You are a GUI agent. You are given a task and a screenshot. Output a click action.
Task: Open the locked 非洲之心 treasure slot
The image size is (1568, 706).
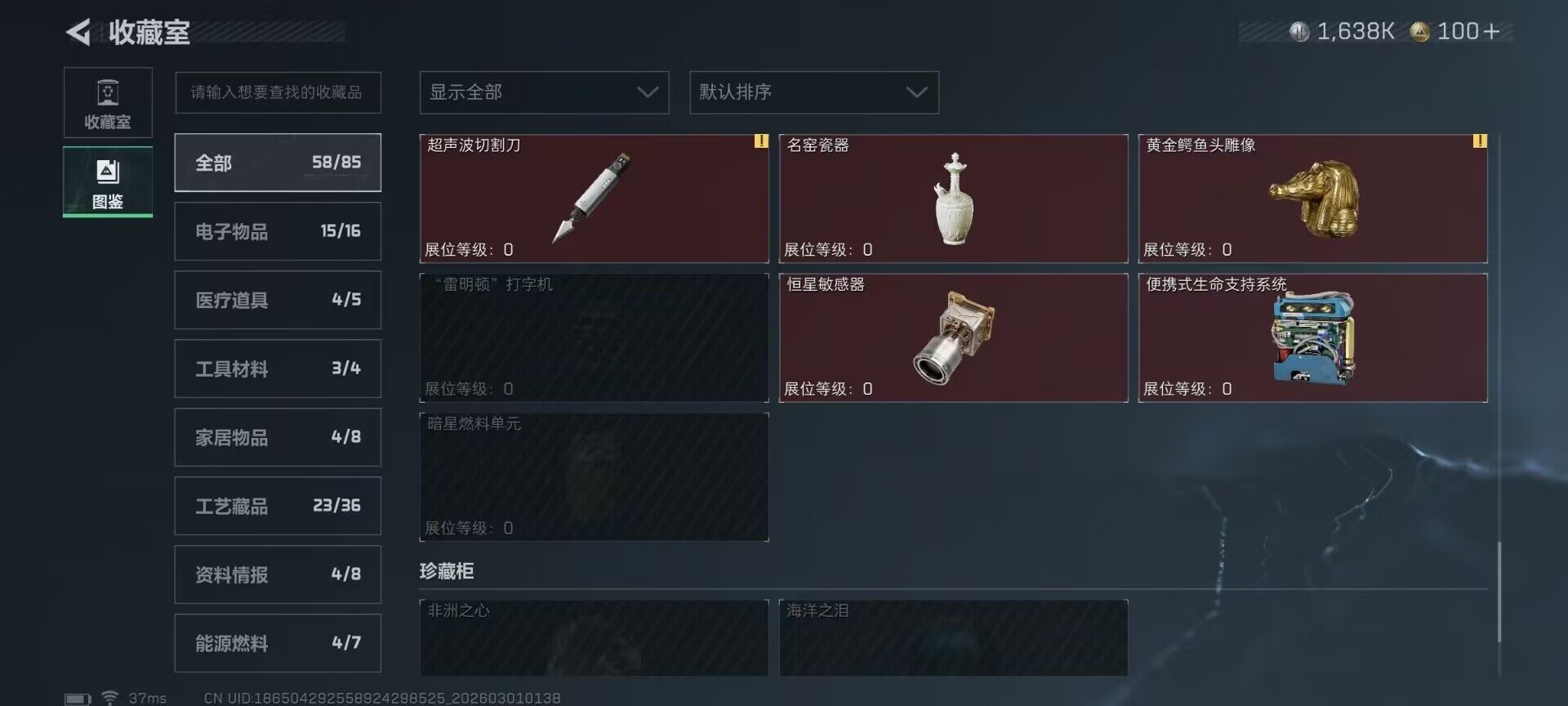[x=594, y=638]
